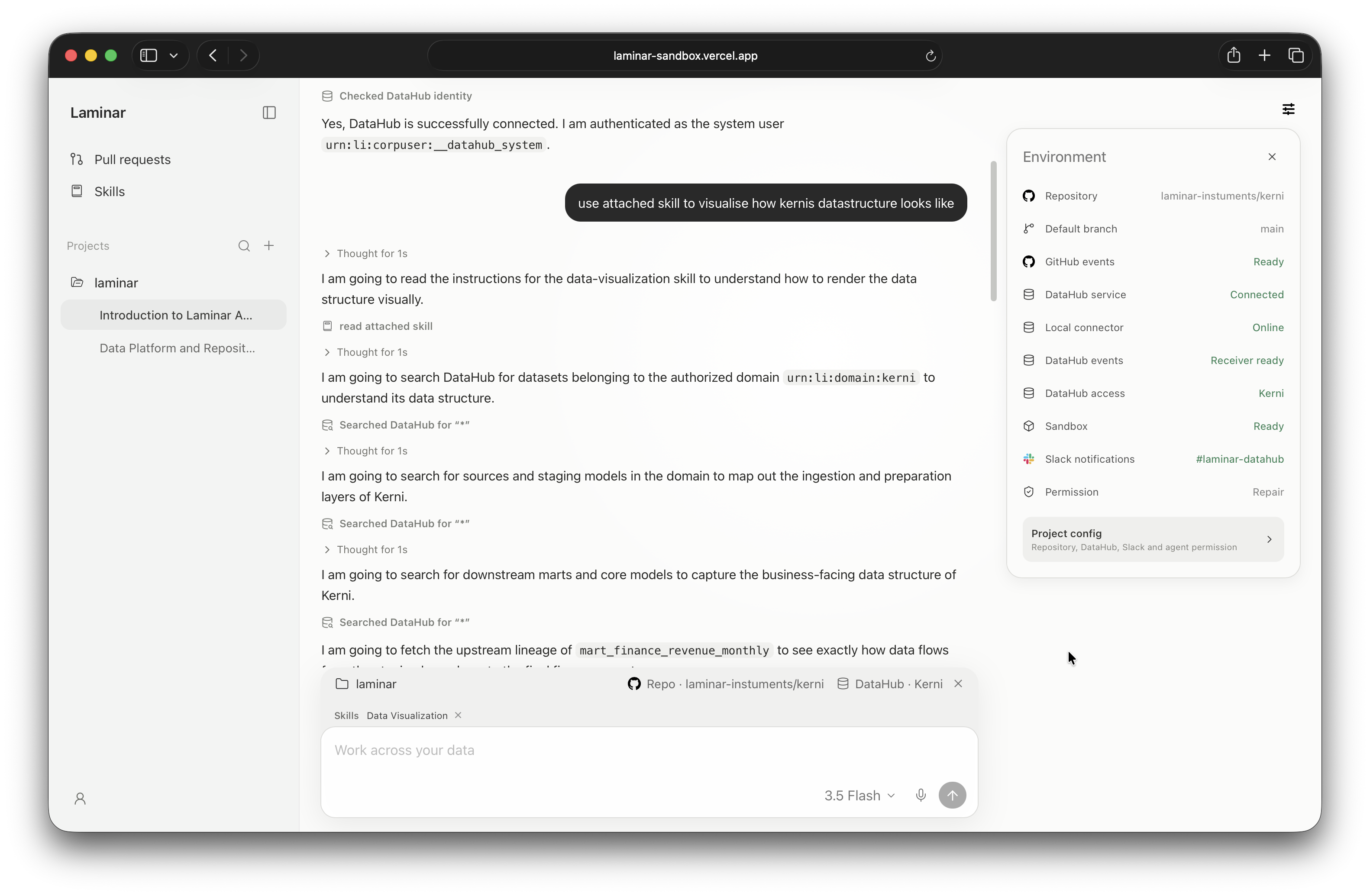Click the cube icon beside Sandbox

coord(1029,426)
